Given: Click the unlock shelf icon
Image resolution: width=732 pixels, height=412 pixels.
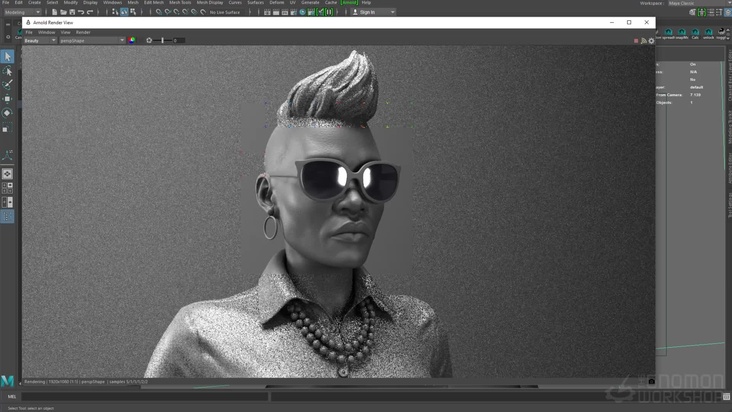Looking at the screenshot, I should click(x=709, y=33).
